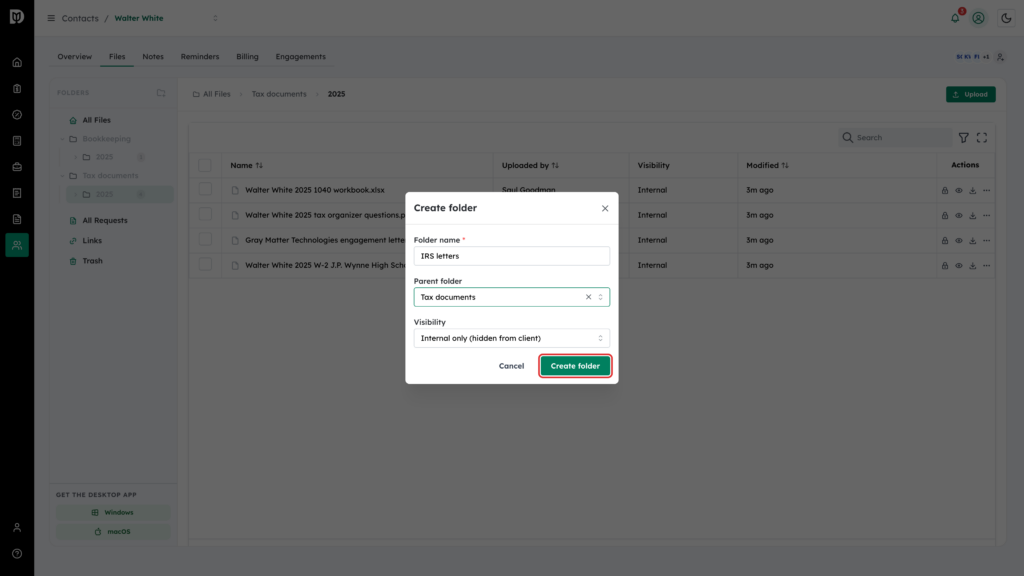Open the filter icon beside Search
This screenshot has height=576, width=1024.
pyautogui.click(x=963, y=138)
